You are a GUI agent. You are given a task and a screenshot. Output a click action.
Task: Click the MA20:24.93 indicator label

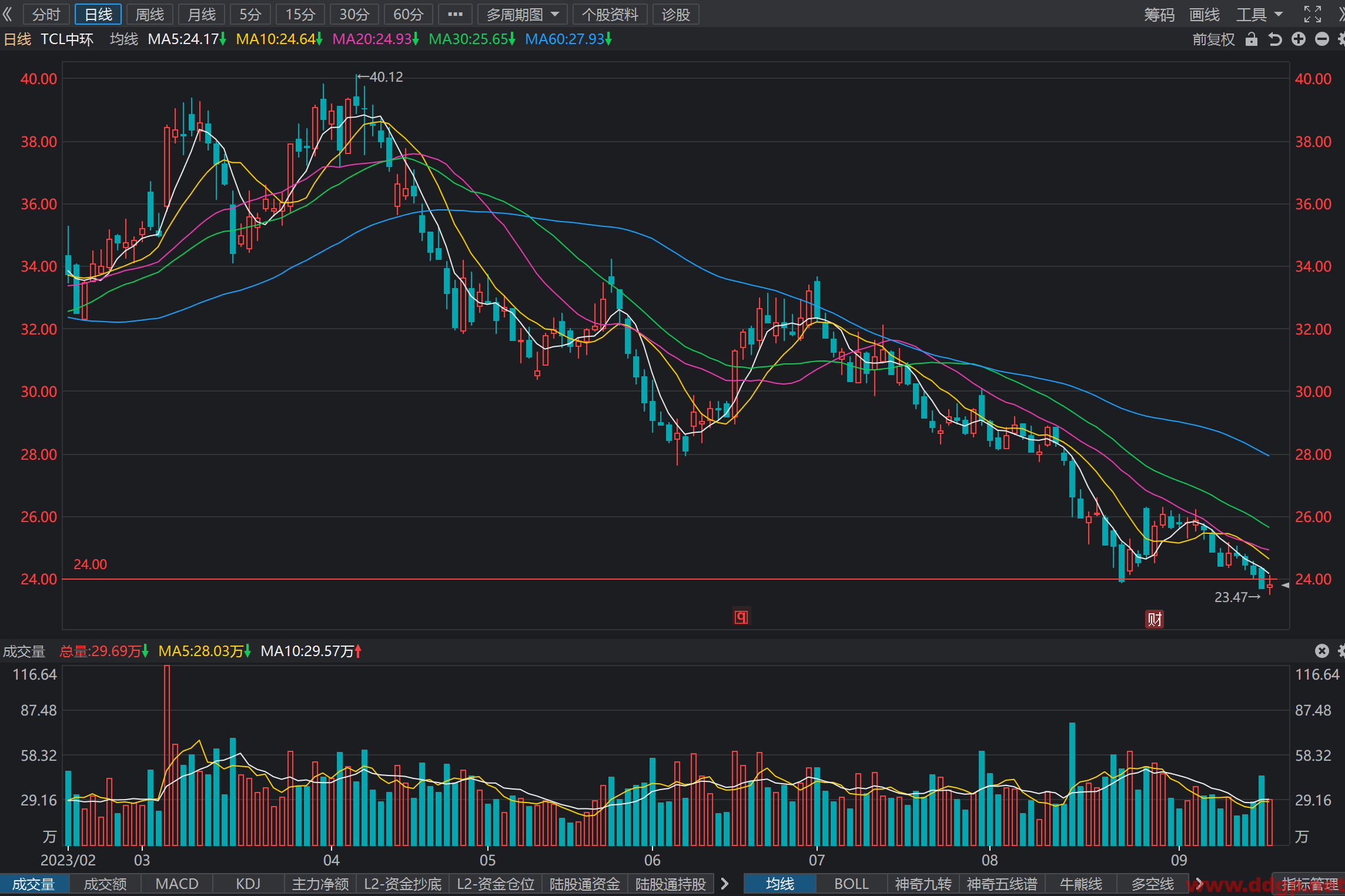375,39
